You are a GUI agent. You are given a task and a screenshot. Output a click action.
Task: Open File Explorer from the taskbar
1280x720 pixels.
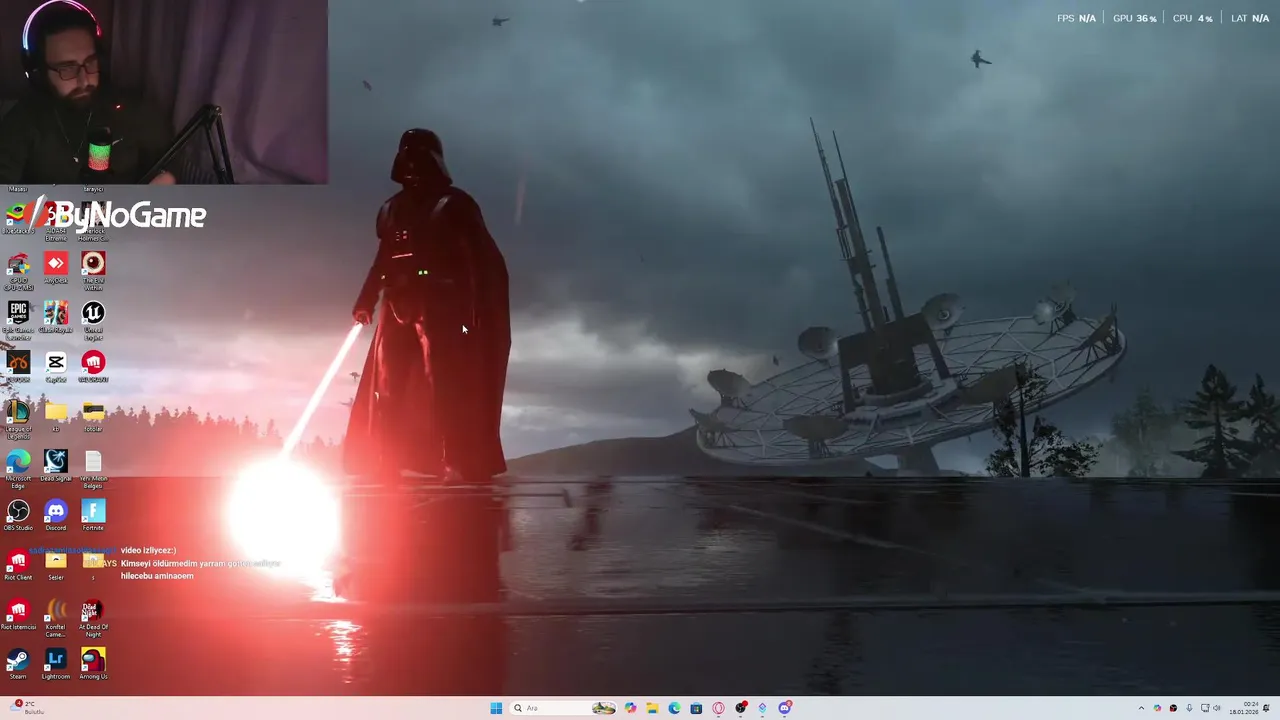[652, 708]
